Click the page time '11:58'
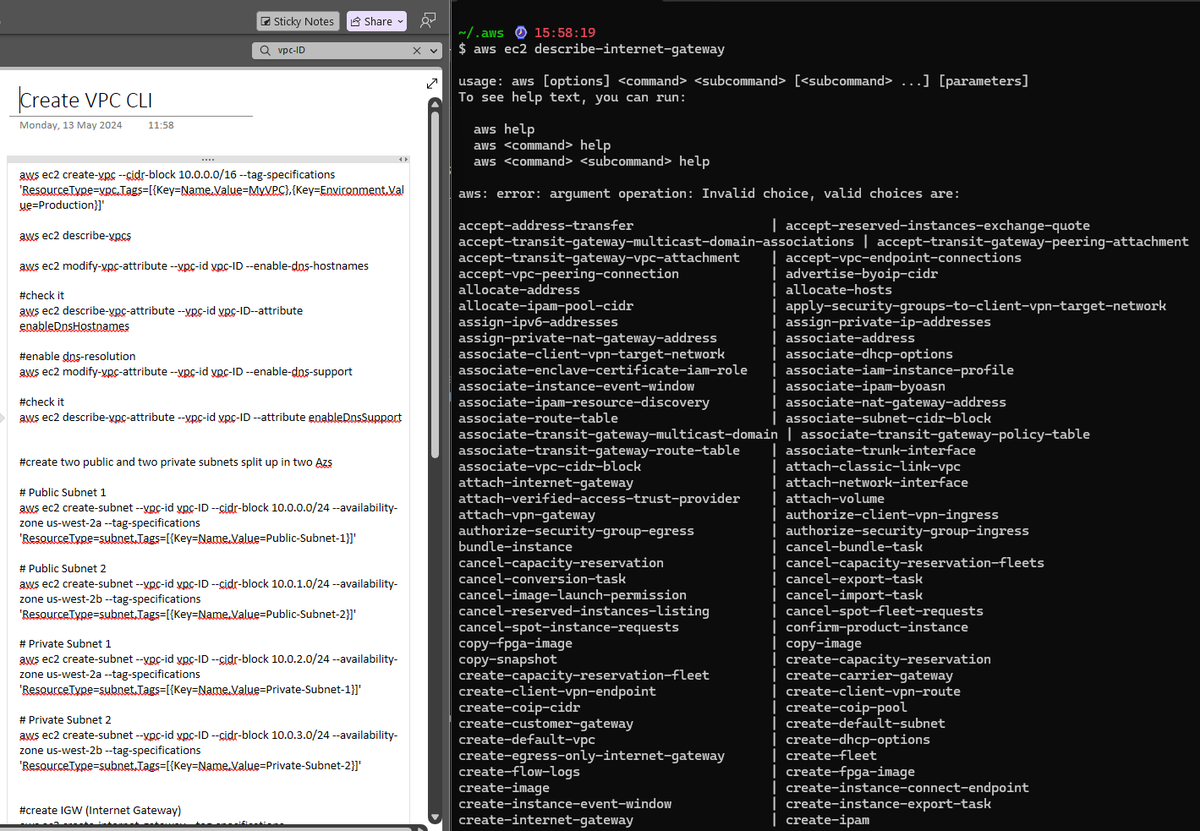This screenshot has width=1200, height=831. [160, 125]
